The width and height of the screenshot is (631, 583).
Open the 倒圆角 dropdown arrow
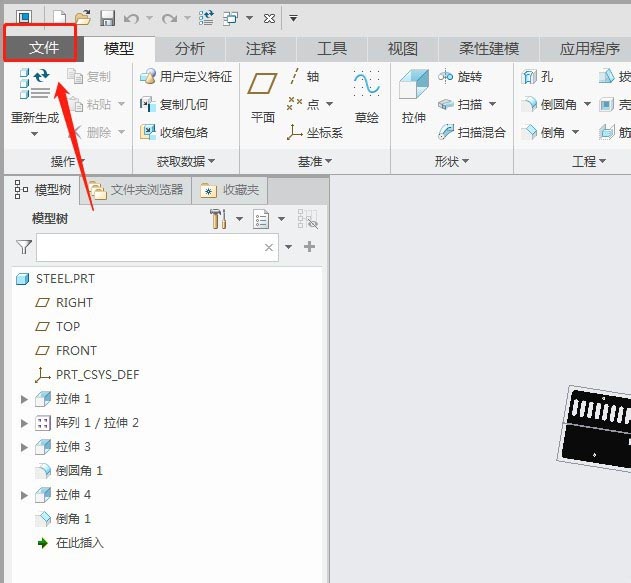(x=588, y=104)
